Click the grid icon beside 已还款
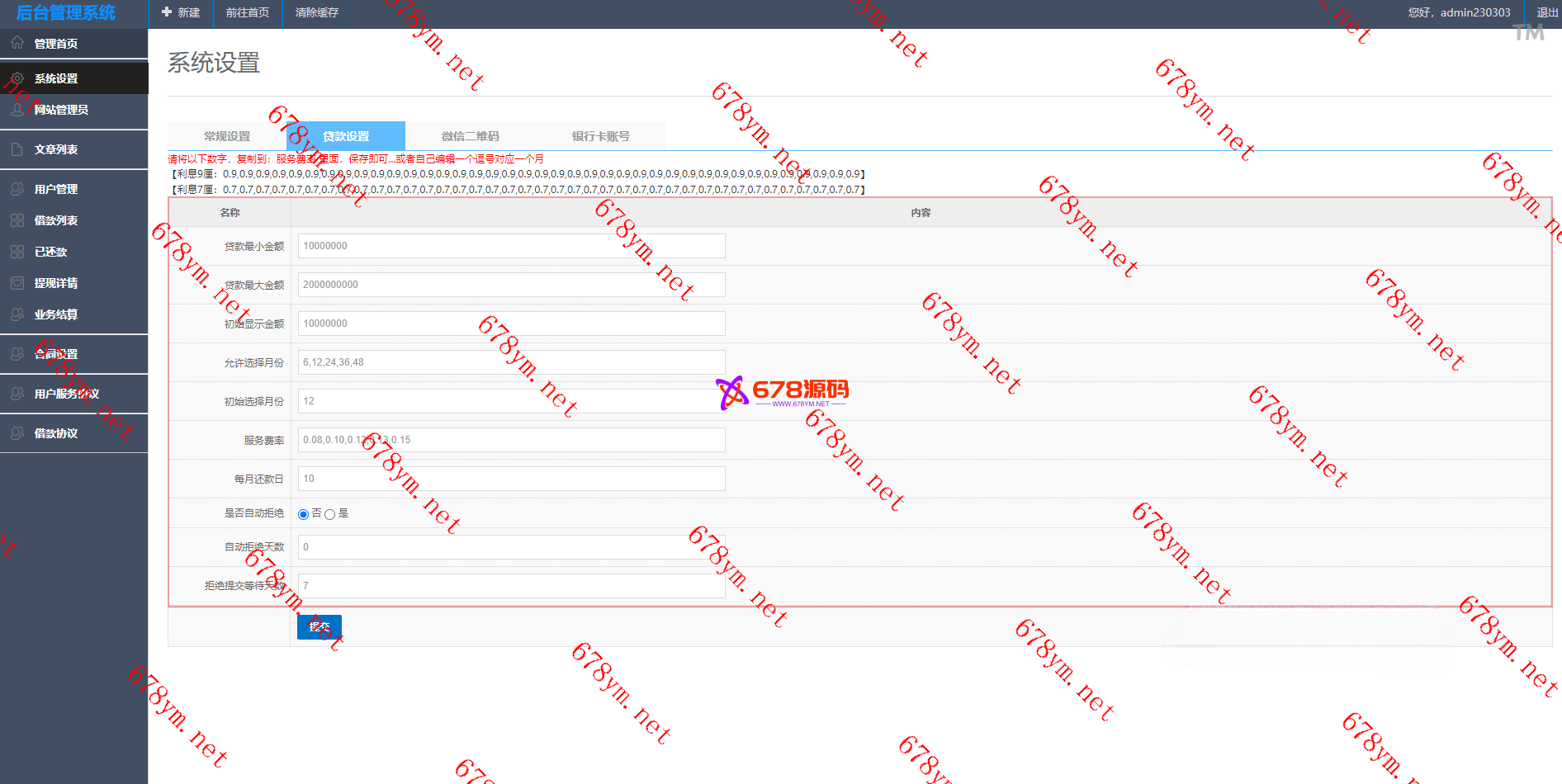Screen dimensions: 1562x784 pyautogui.click(x=17, y=252)
